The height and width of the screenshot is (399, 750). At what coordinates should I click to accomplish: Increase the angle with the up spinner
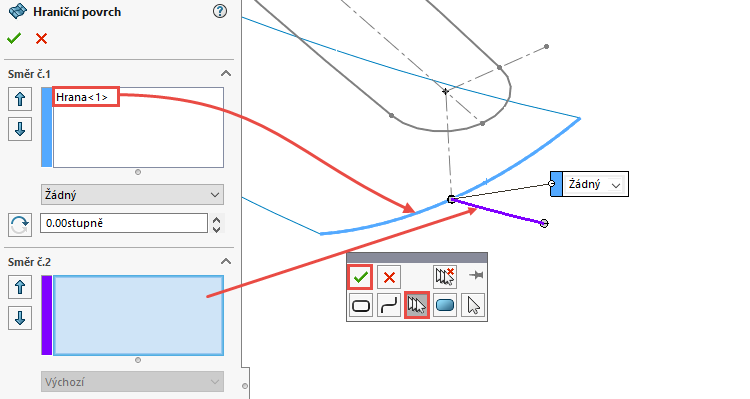(217, 220)
